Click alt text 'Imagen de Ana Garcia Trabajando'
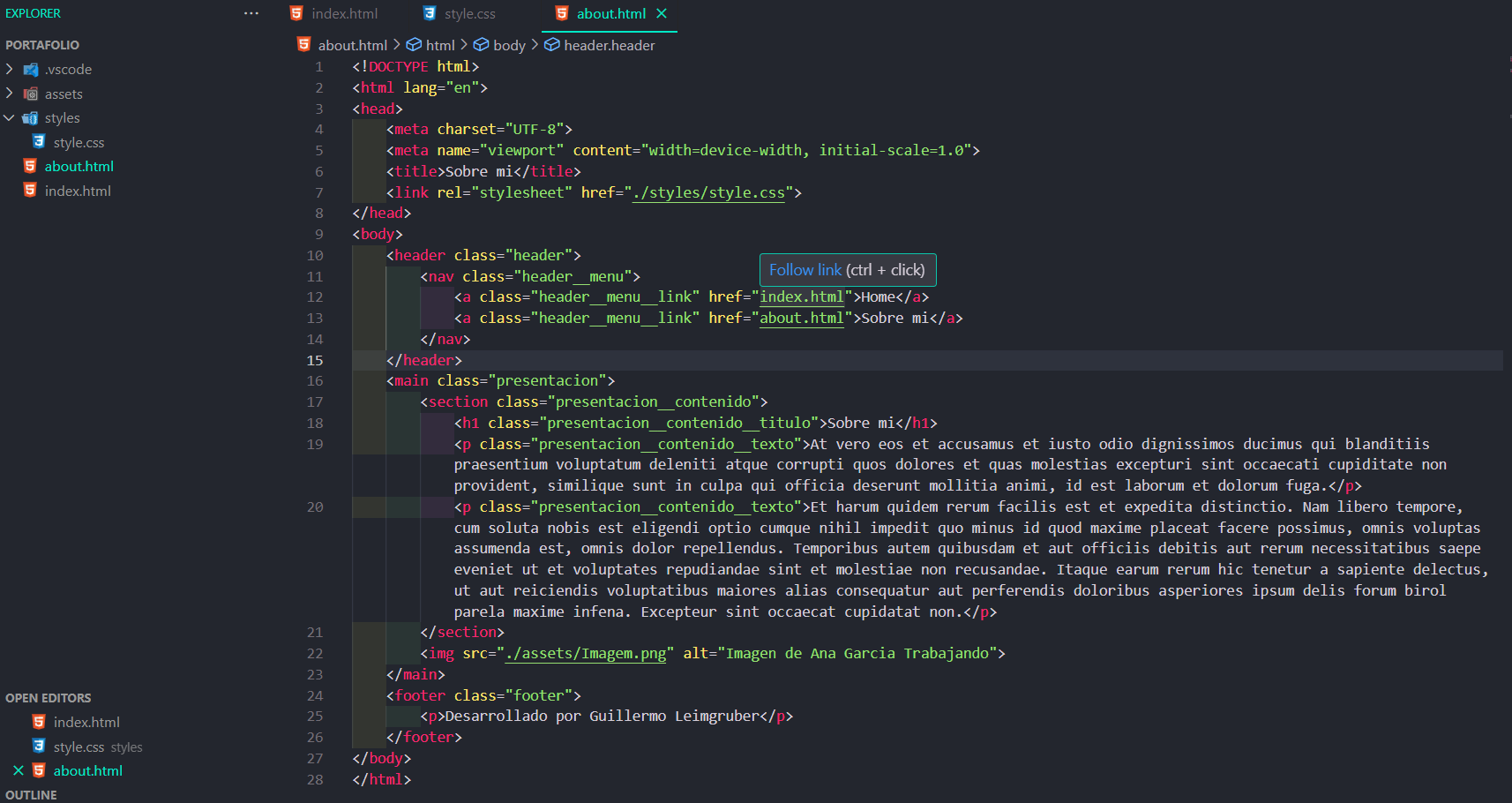 click(857, 654)
